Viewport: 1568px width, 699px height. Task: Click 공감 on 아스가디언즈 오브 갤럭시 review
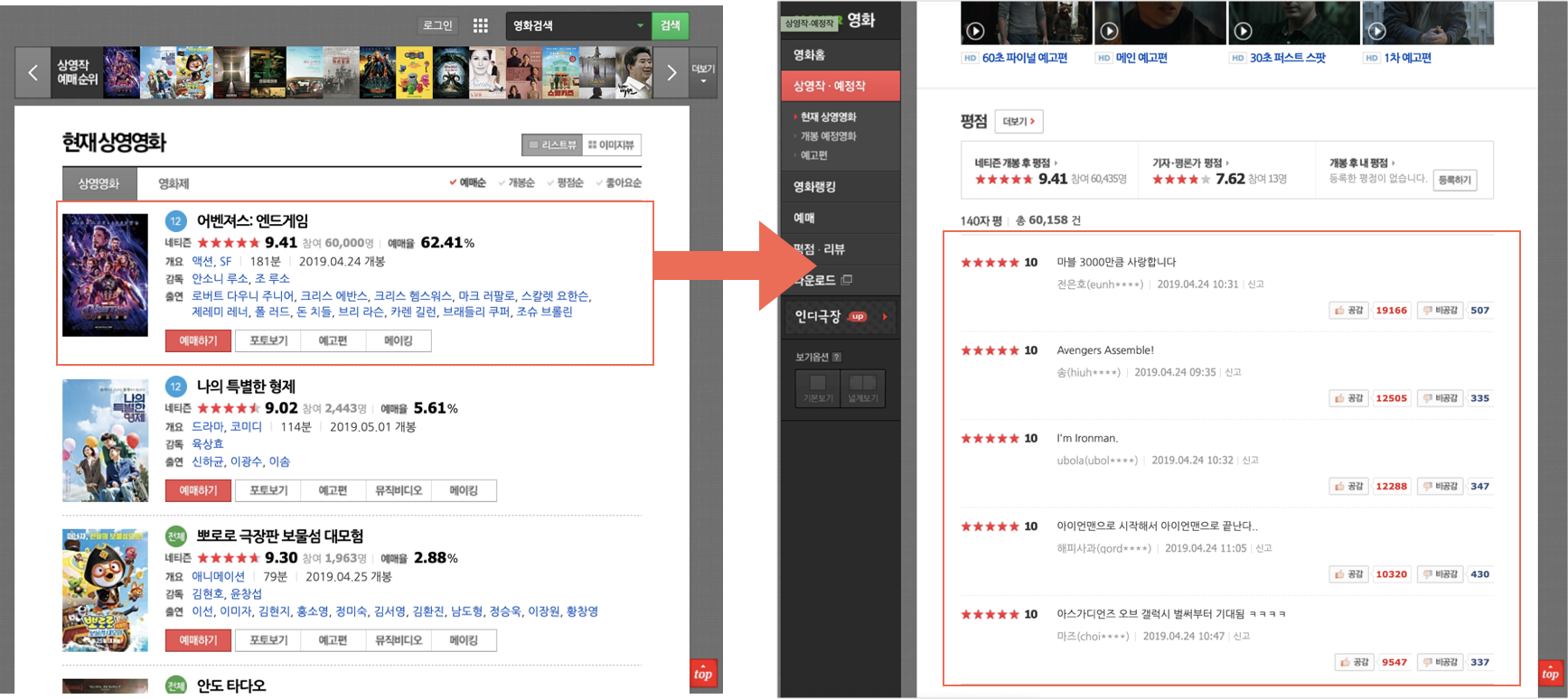[x=1355, y=662]
